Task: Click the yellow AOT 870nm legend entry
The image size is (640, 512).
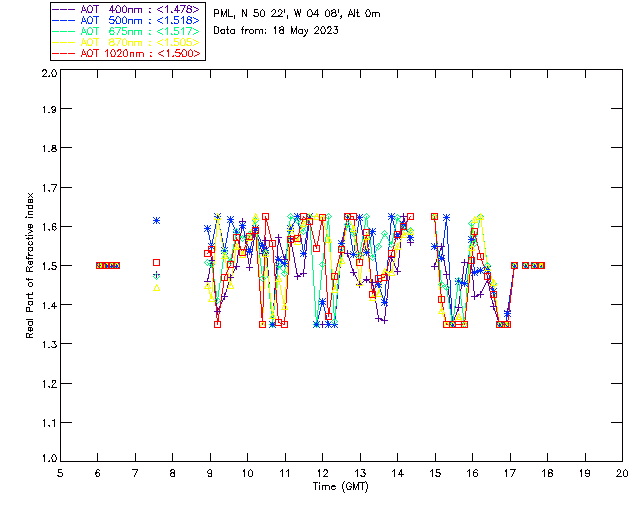Action: coord(126,42)
